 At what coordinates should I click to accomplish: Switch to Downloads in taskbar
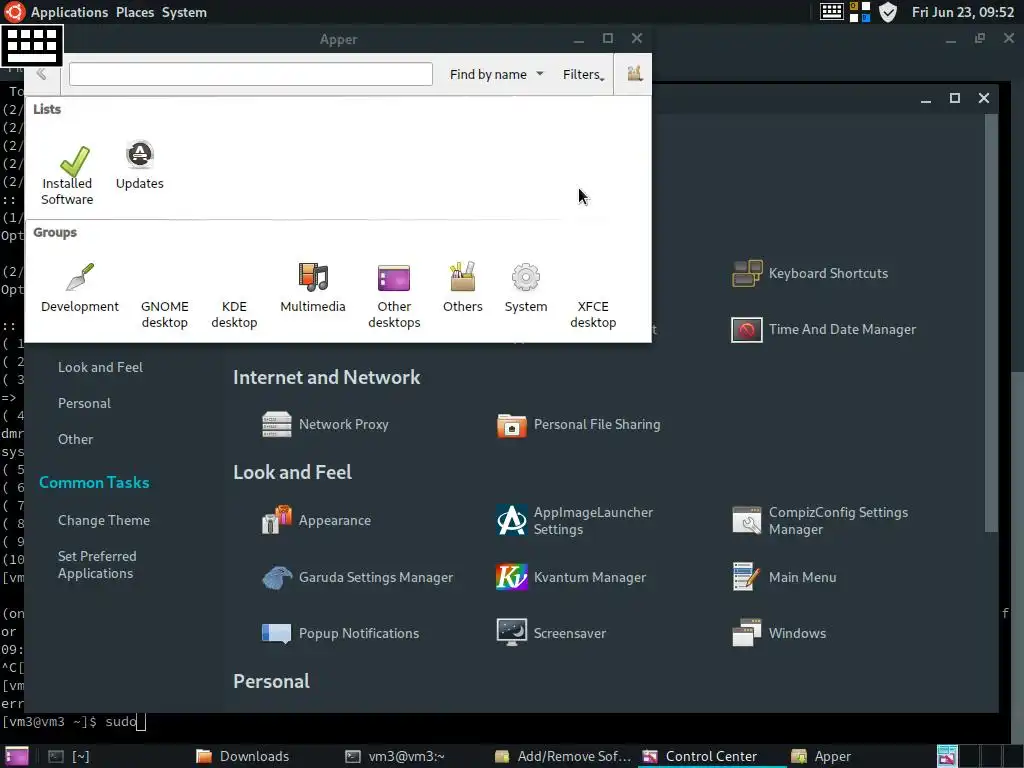pyautogui.click(x=243, y=756)
